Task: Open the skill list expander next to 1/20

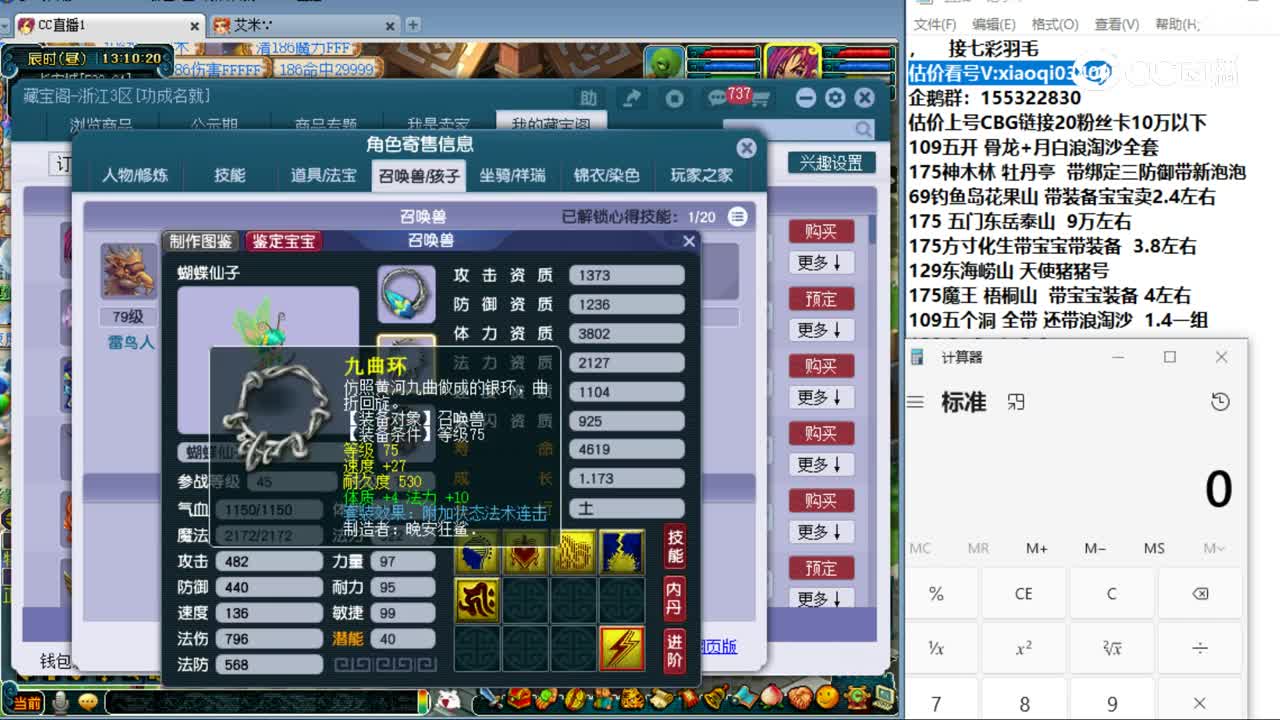Action: pyautogui.click(x=738, y=215)
